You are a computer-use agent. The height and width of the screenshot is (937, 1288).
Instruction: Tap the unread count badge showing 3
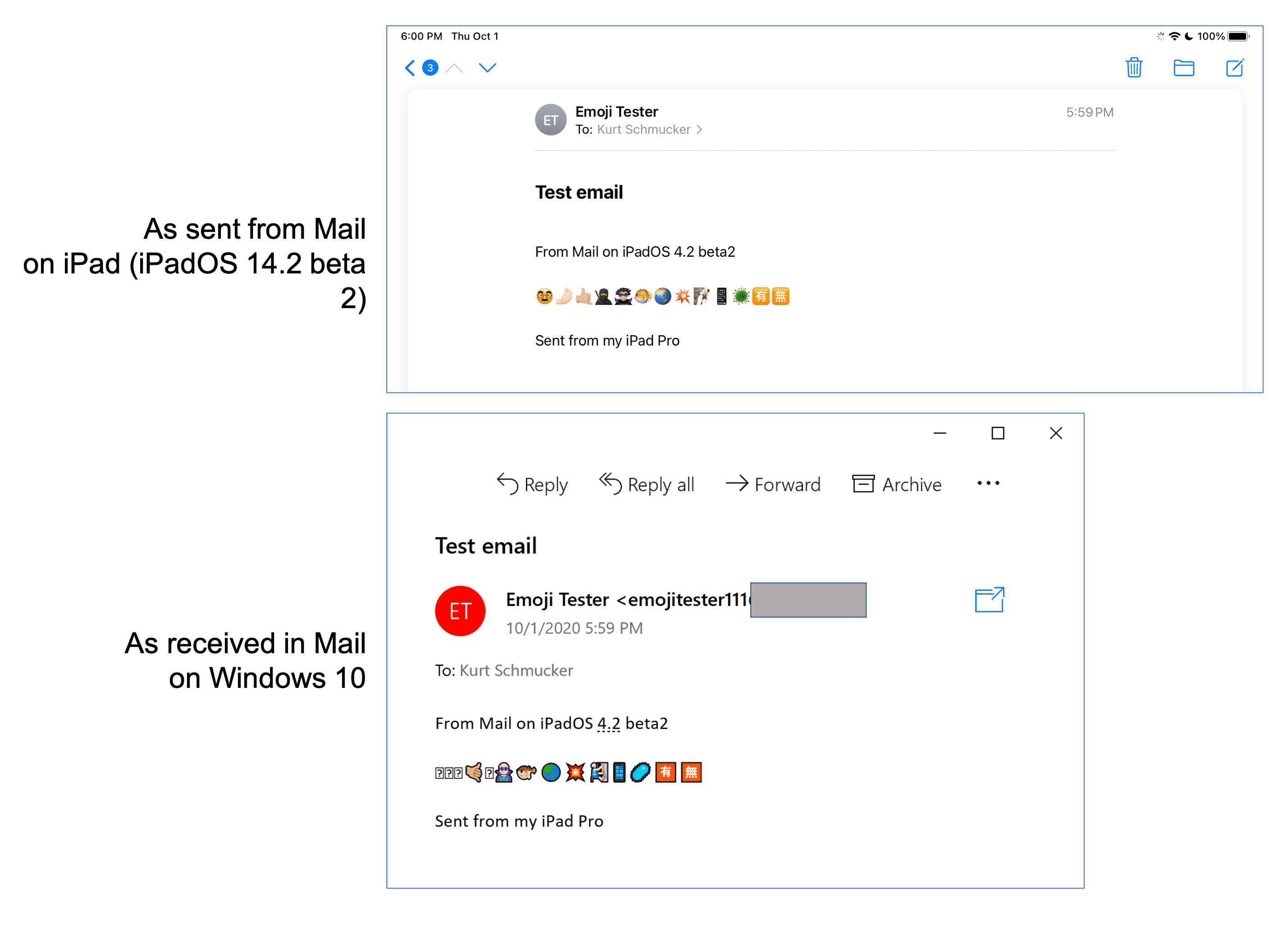(x=430, y=68)
